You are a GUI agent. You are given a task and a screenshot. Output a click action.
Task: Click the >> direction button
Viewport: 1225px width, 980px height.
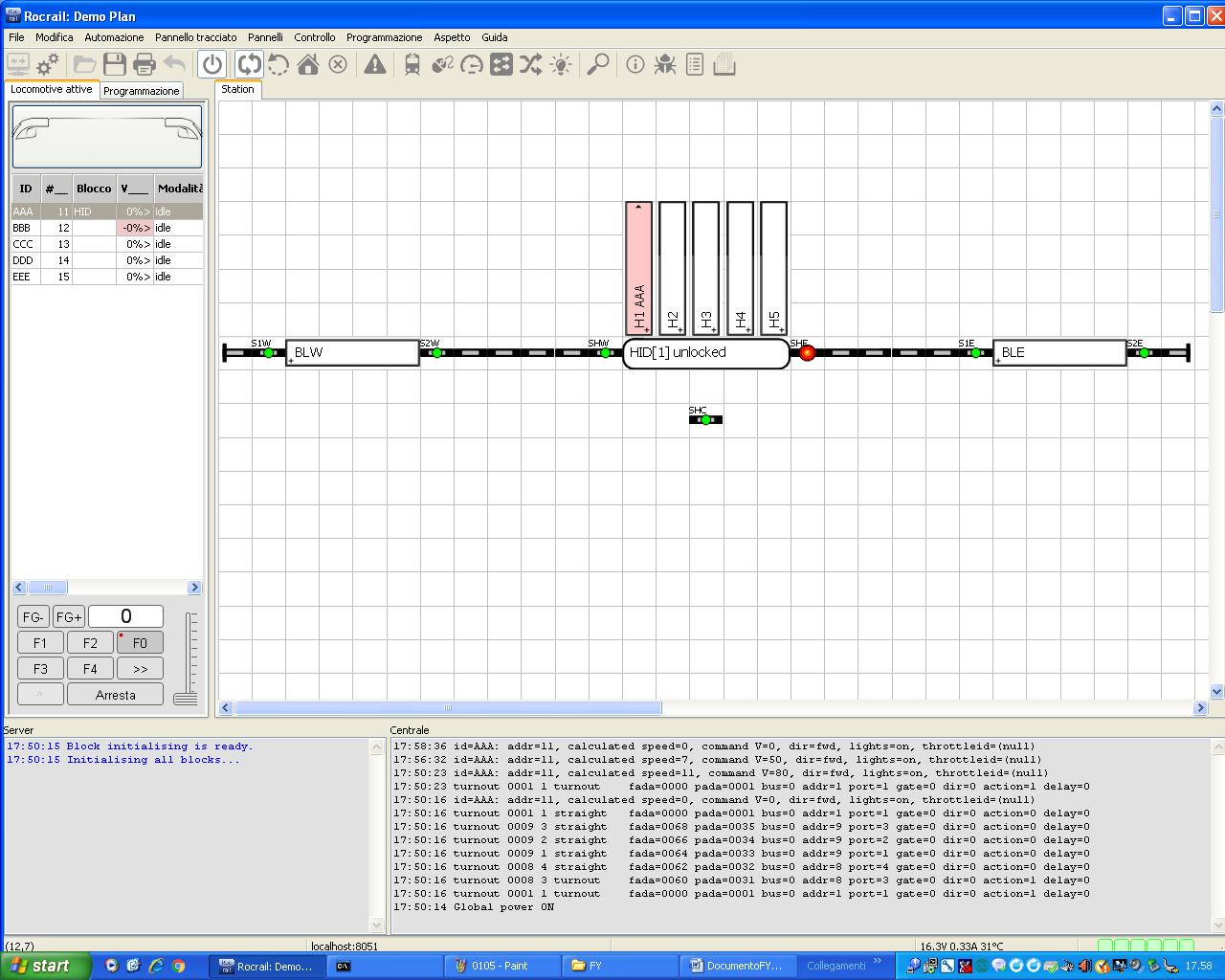pos(140,669)
